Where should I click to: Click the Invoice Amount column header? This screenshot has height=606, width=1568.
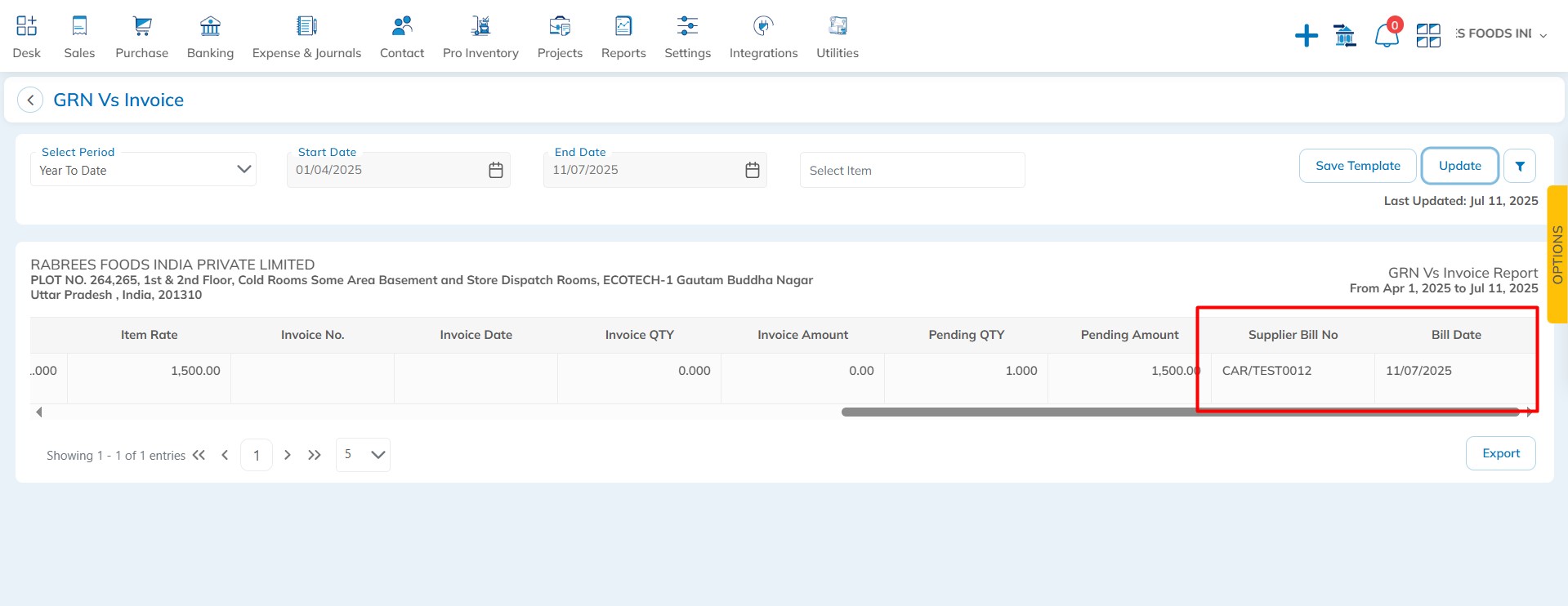click(x=802, y=335)
